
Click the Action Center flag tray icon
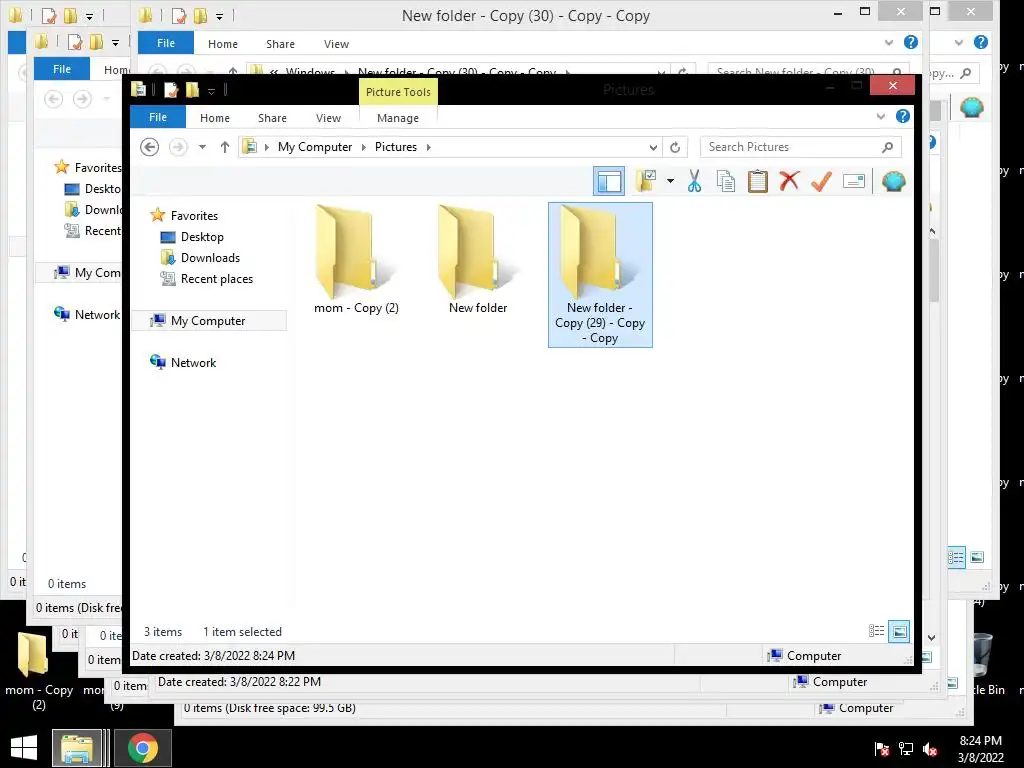tap(882, 749)
